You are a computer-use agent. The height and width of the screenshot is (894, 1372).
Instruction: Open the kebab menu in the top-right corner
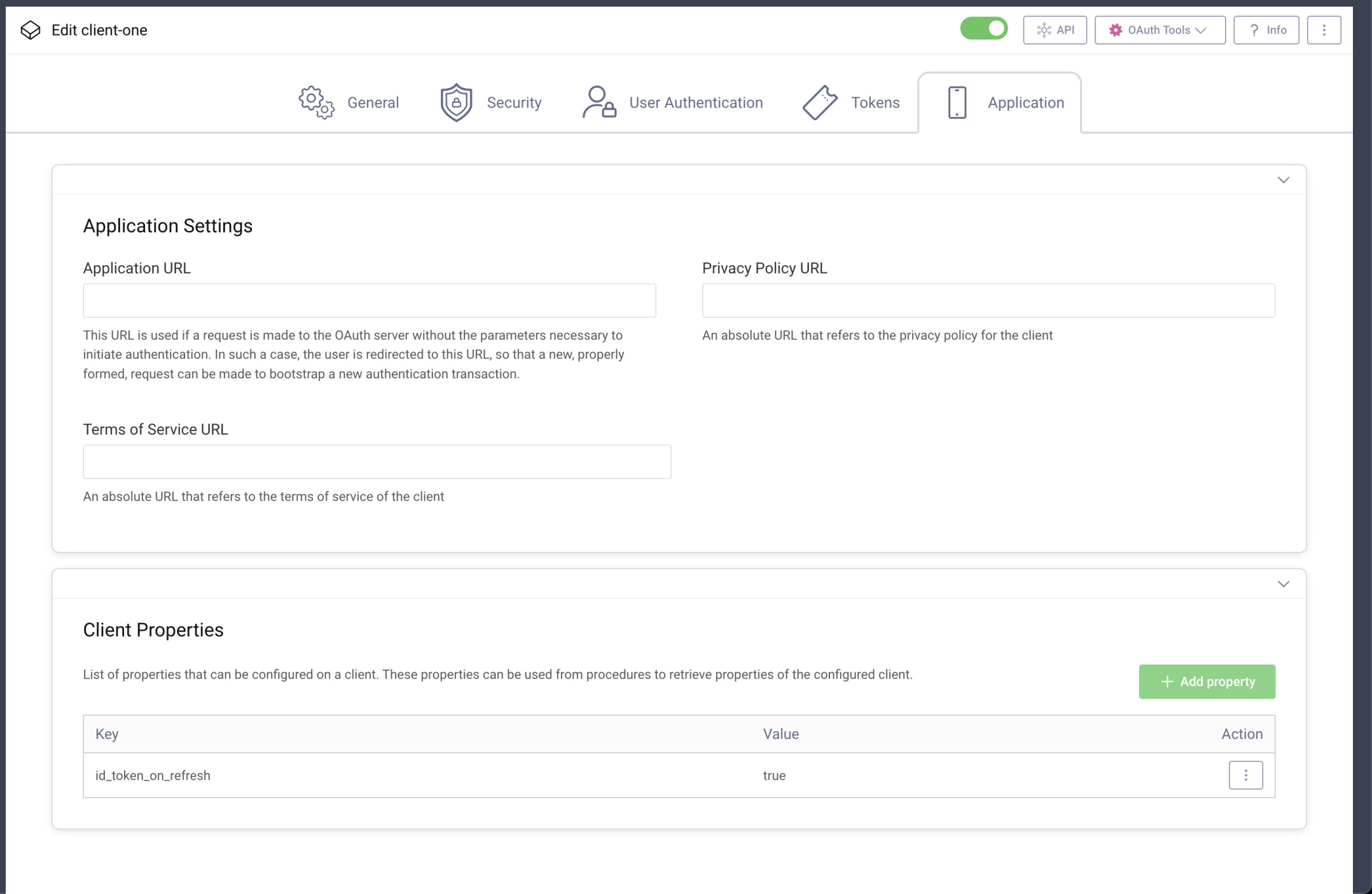[1324, 29]
